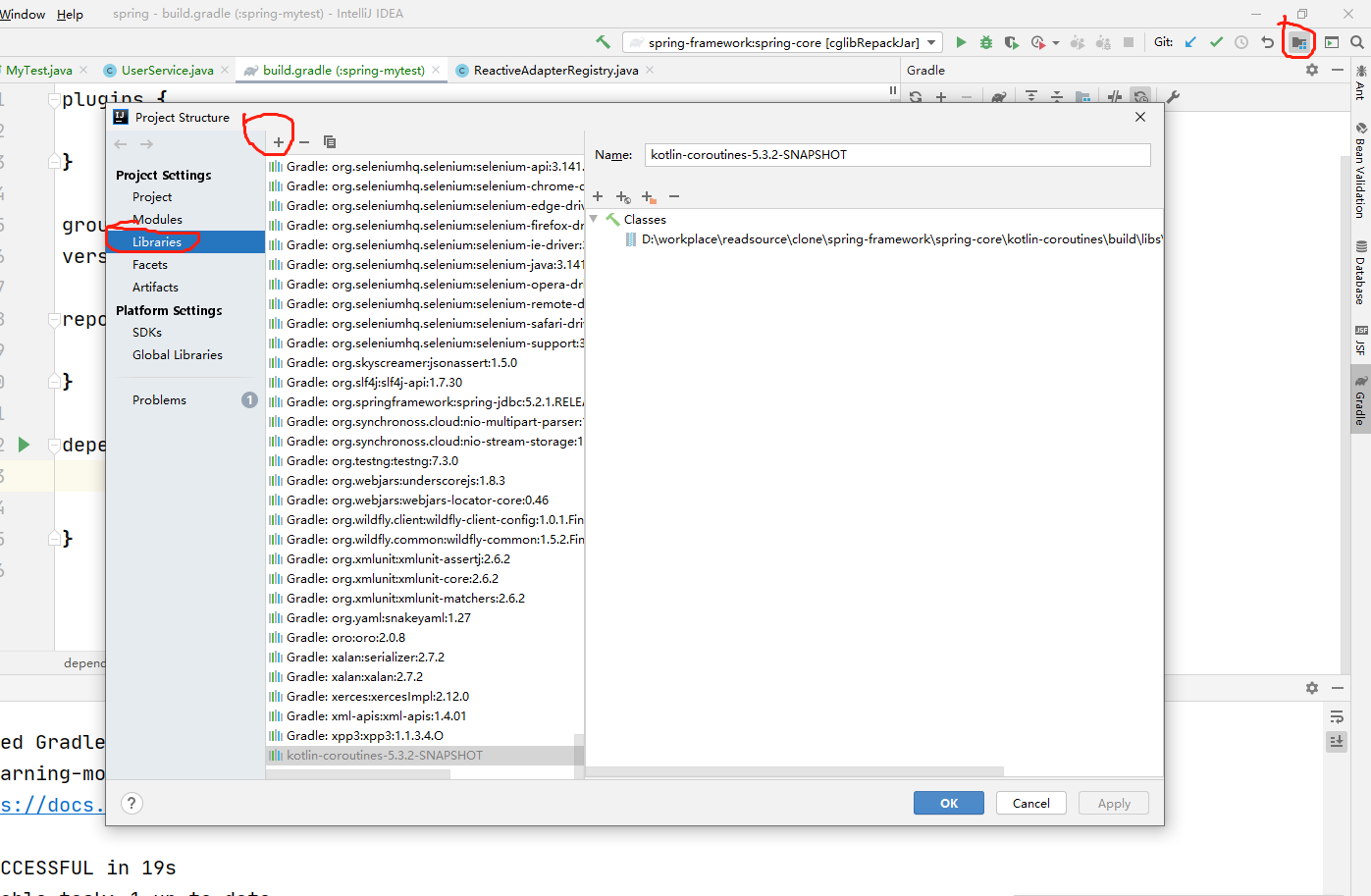
Task: Click the Cancel button
Action: pos(1031,803)
